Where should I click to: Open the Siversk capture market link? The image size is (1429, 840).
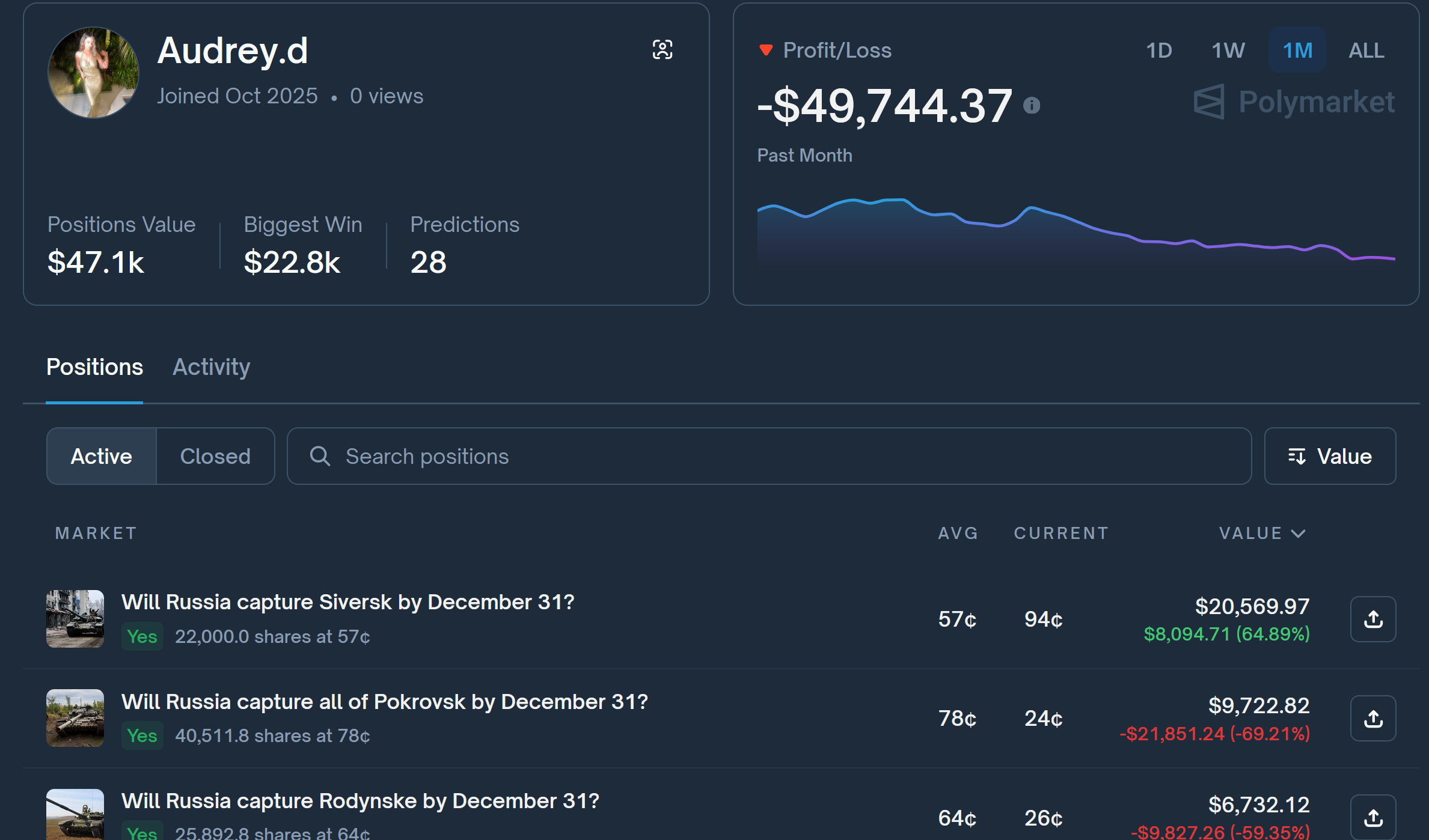pos(347,602)
